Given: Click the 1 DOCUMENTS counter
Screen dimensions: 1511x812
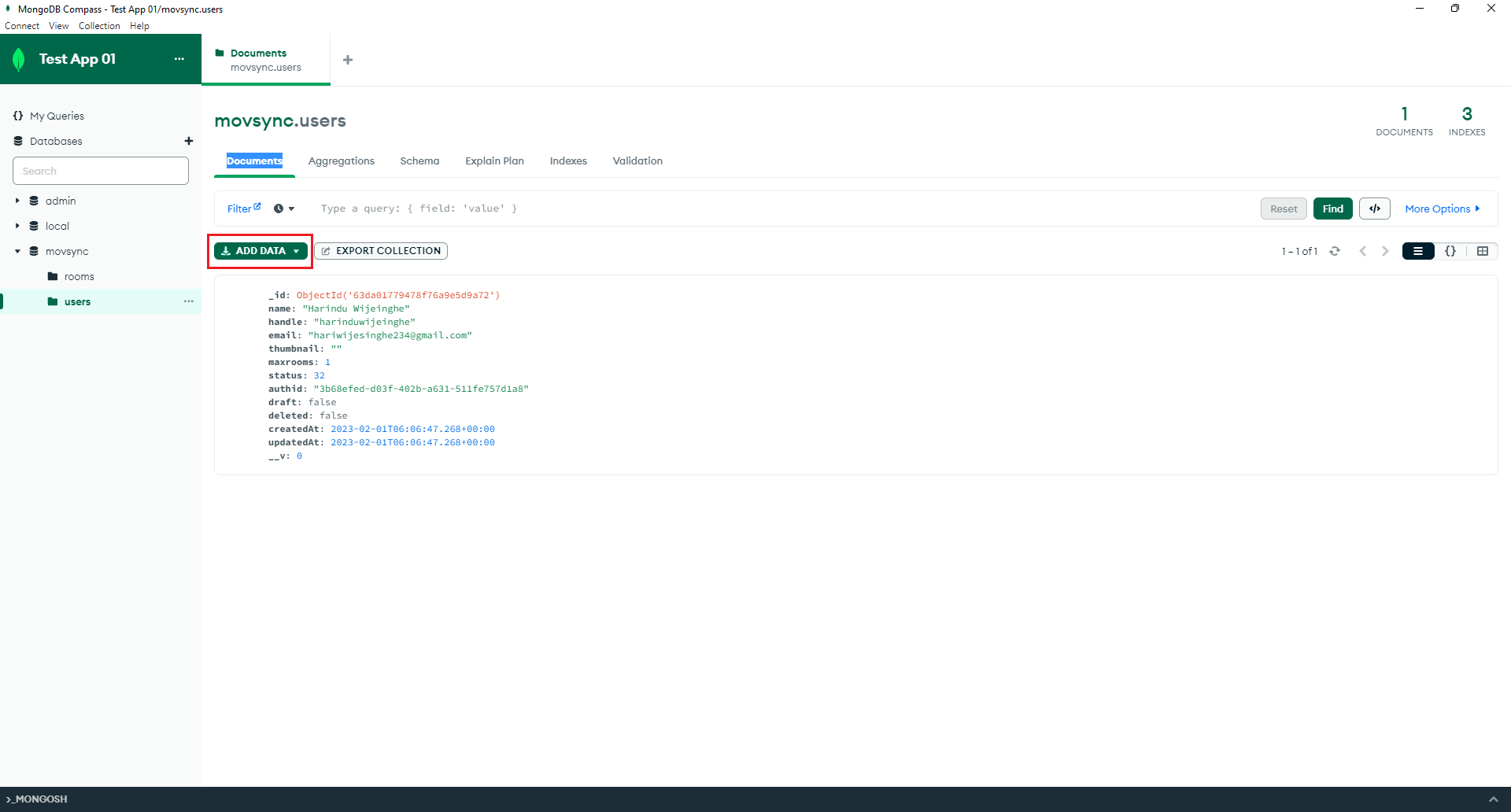Looking at the screenshot, I should [1404, 121].
